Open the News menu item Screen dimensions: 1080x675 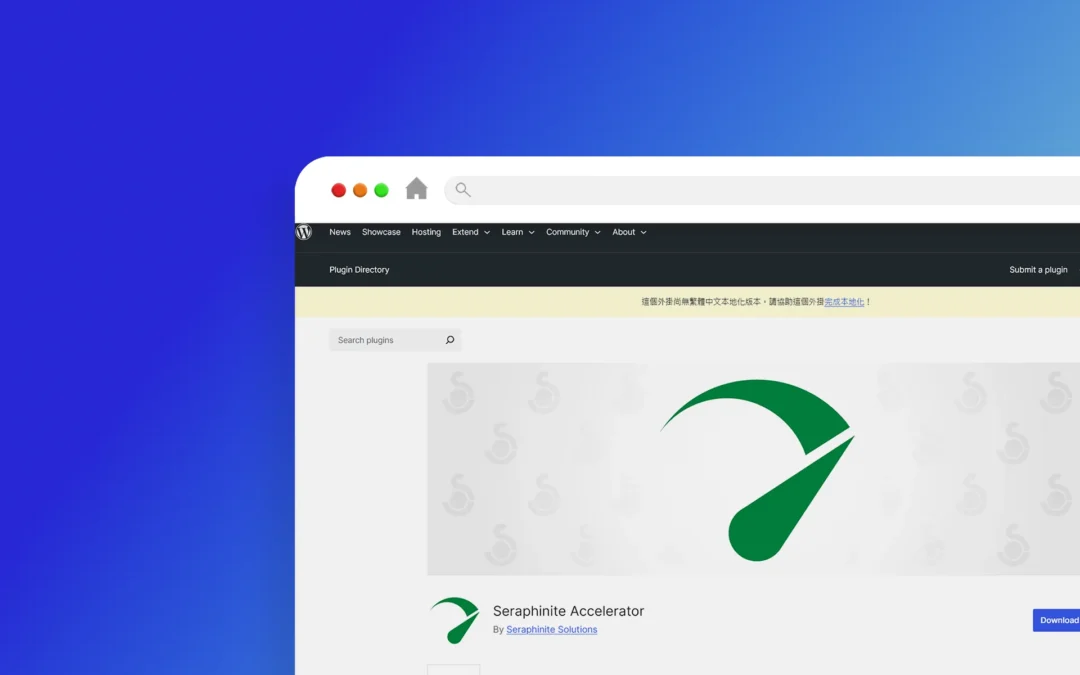[340, 232]
